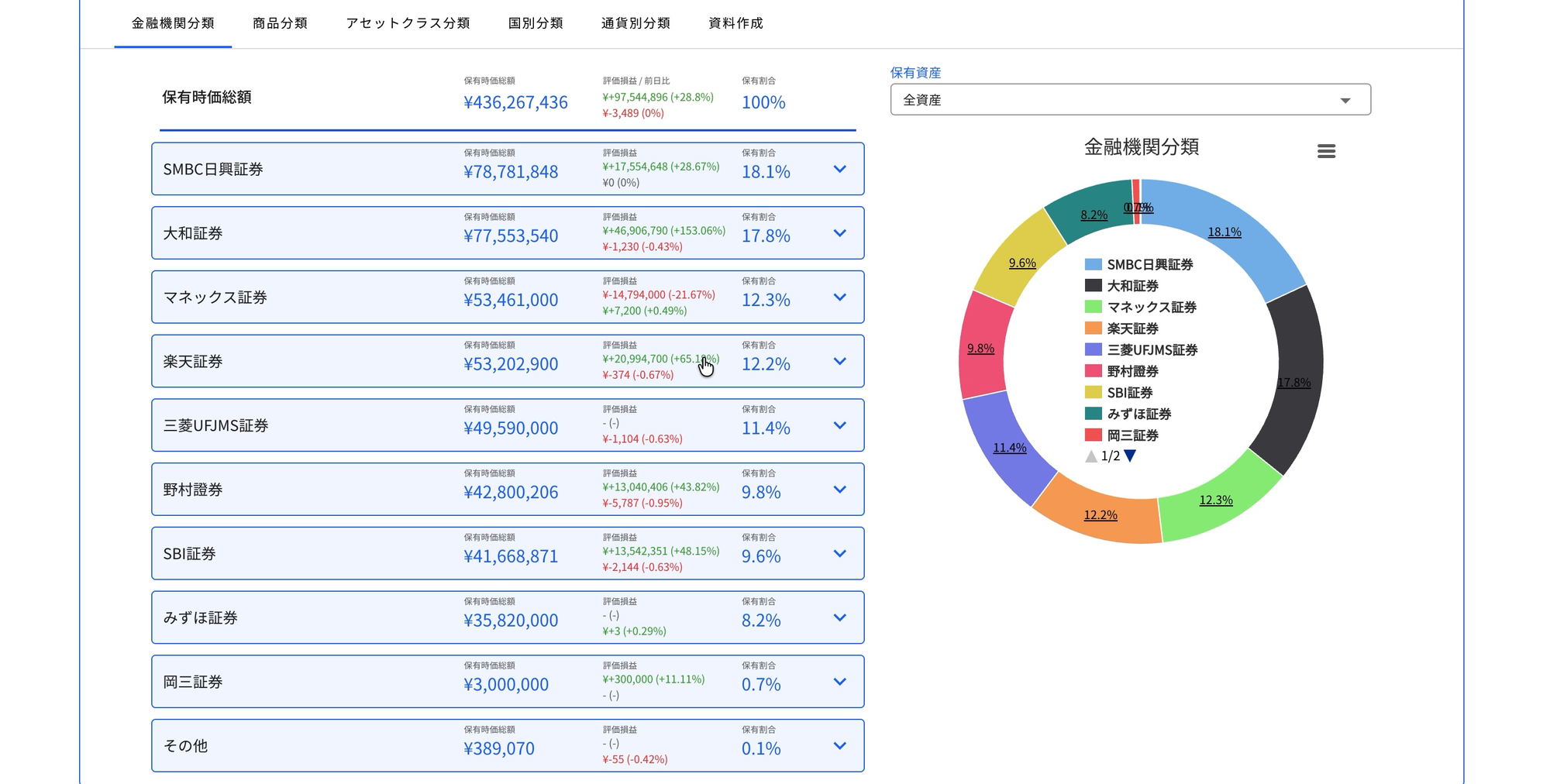Expand the みずほ証券 row chevron

coord(839,617)
